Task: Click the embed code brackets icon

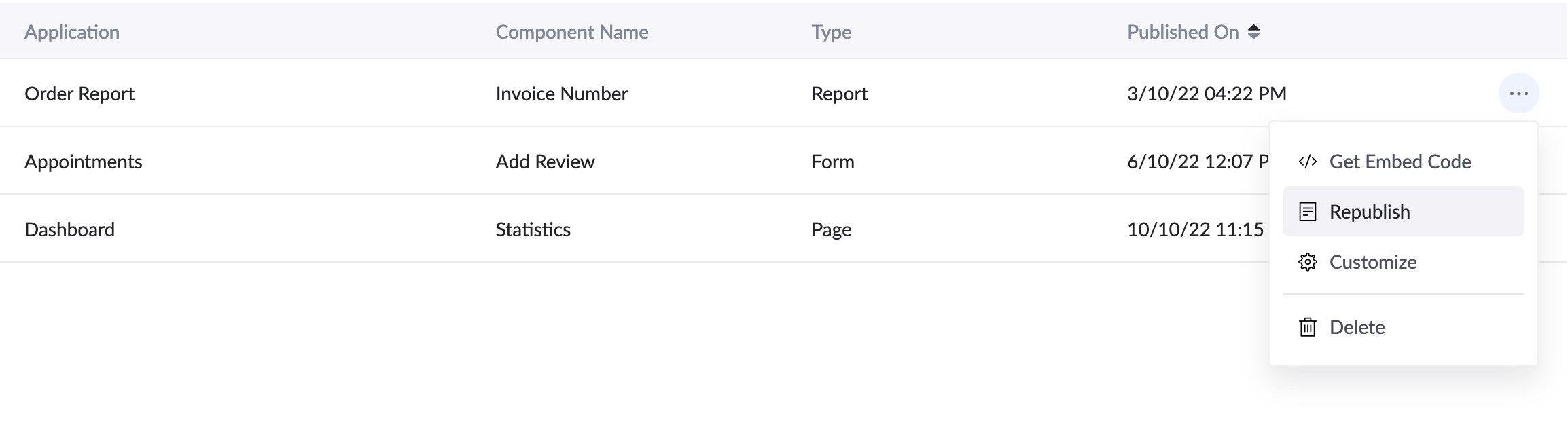Action: (1307, 162)
